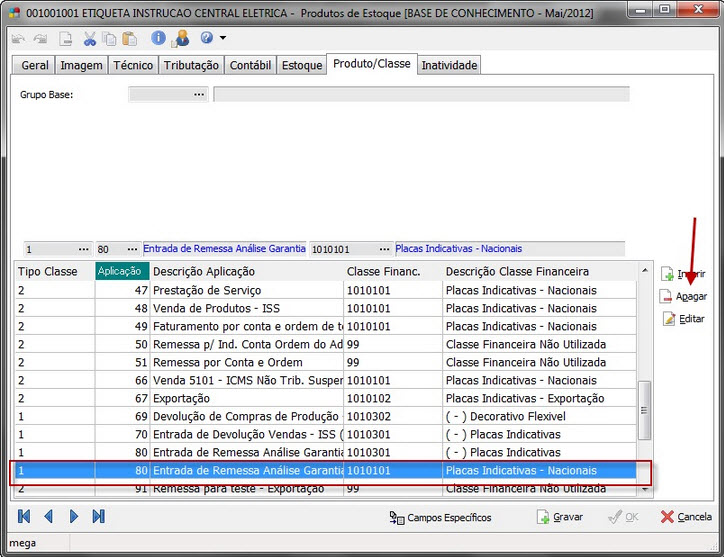Open lookup ellipsis beside classe 1010101 field
This screenshot has height=557, width=724.
383,249
